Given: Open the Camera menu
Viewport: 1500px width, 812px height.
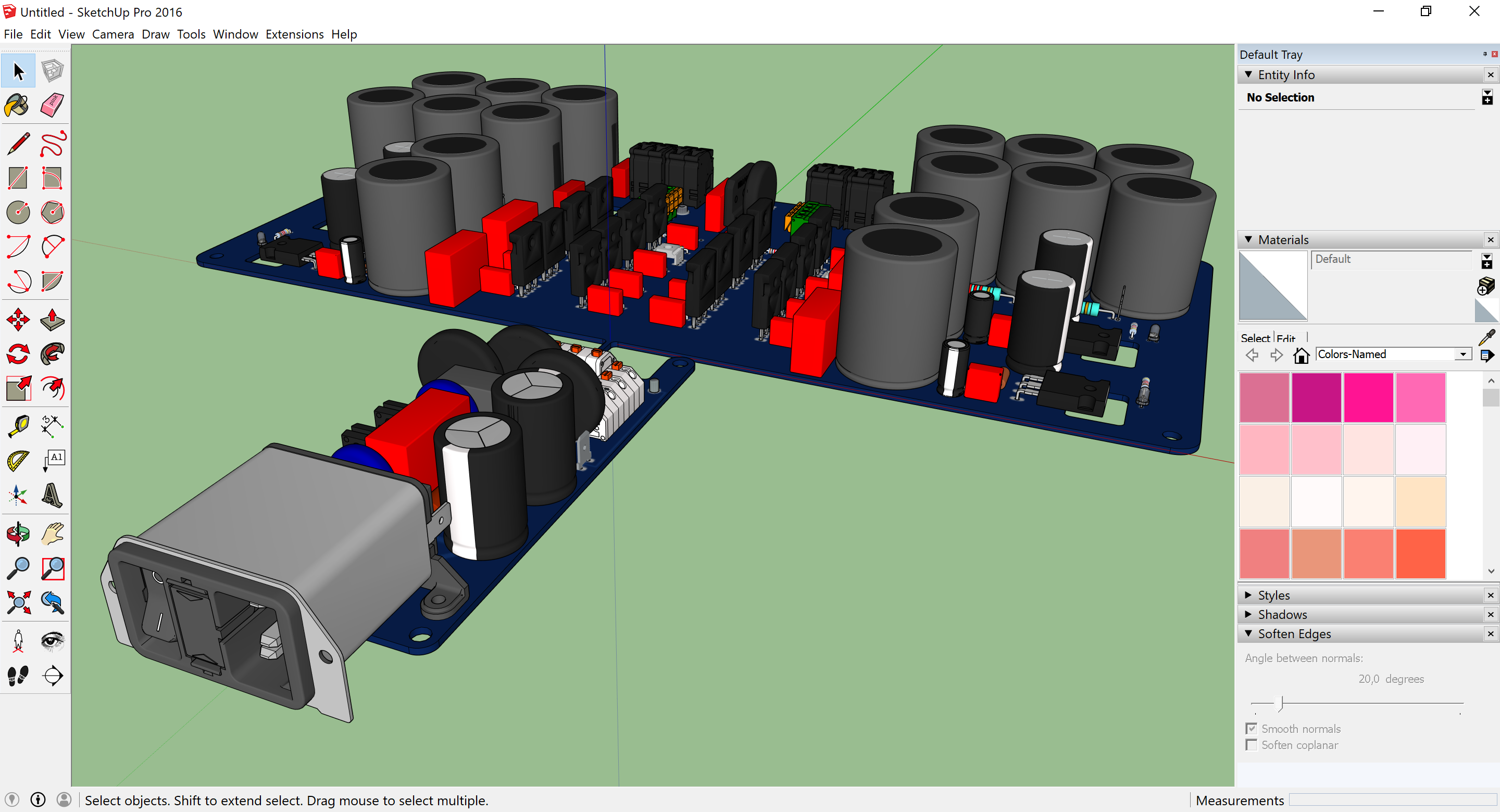Looking at the screenshot, I should point(113,34).
